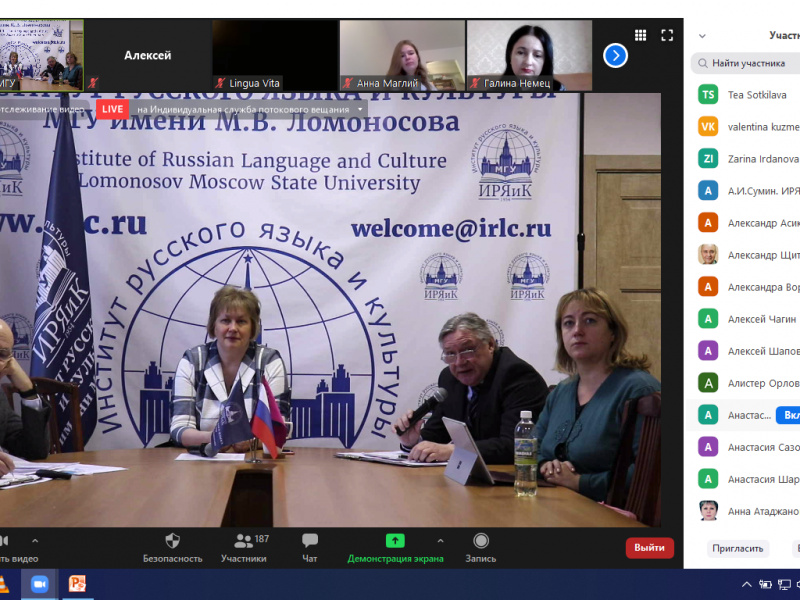Select the МГУ conference room video tile
800x600 pixels.
pyautogui.click(x=41, y=55)
